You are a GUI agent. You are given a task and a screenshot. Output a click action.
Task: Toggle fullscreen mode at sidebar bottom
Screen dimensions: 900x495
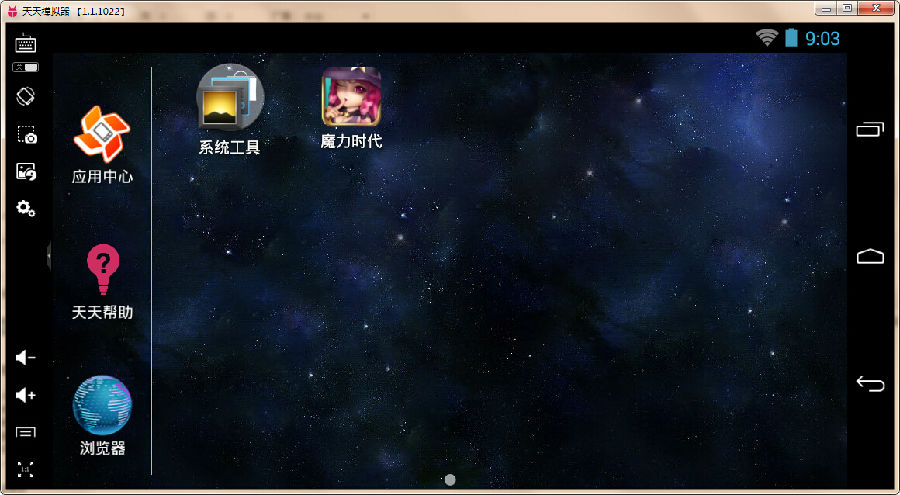26,469
